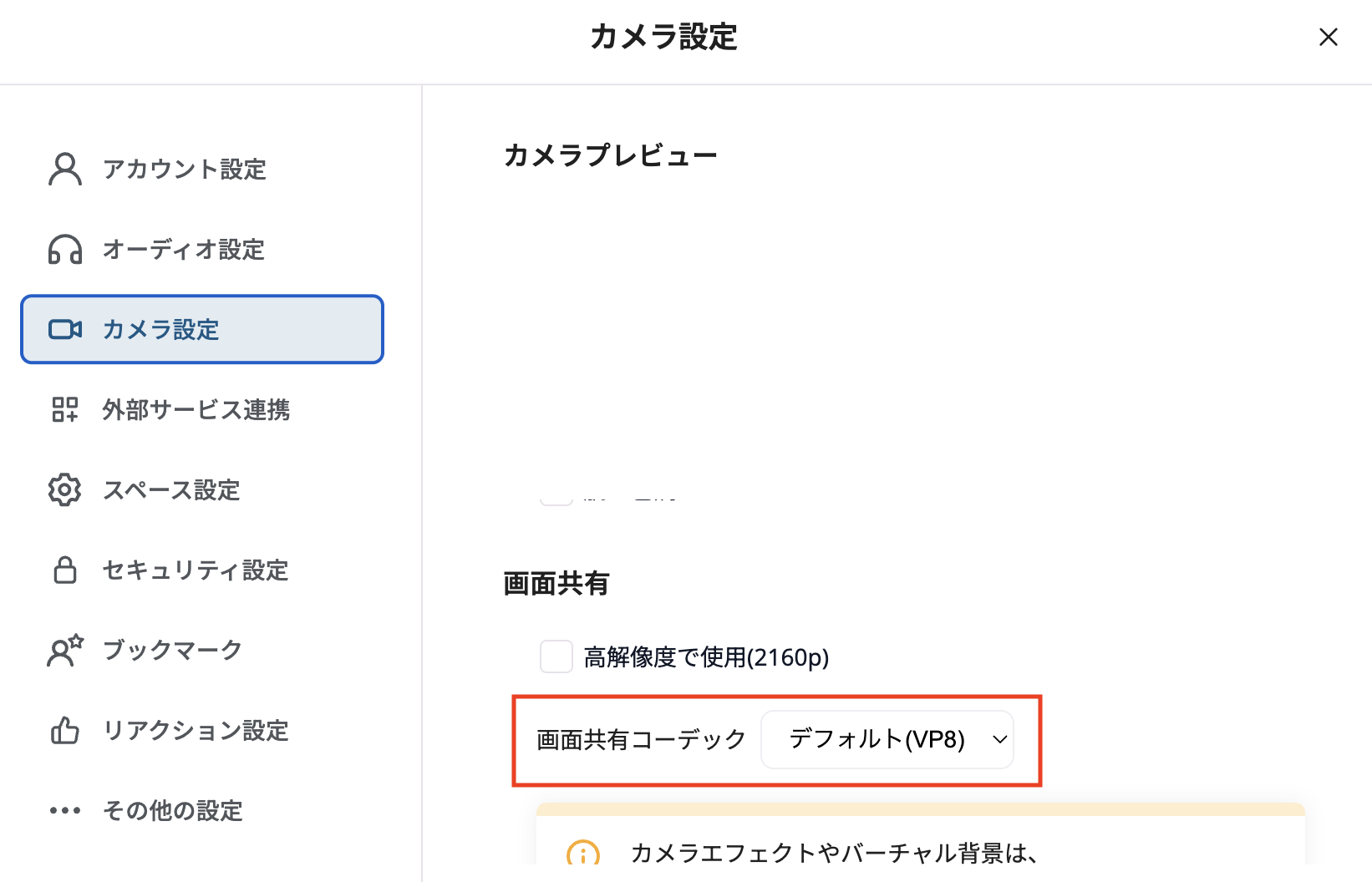Viewport: 1372px width, 882px height.
Task: Click the orange info icon in notice
Action: pos(583,854)
